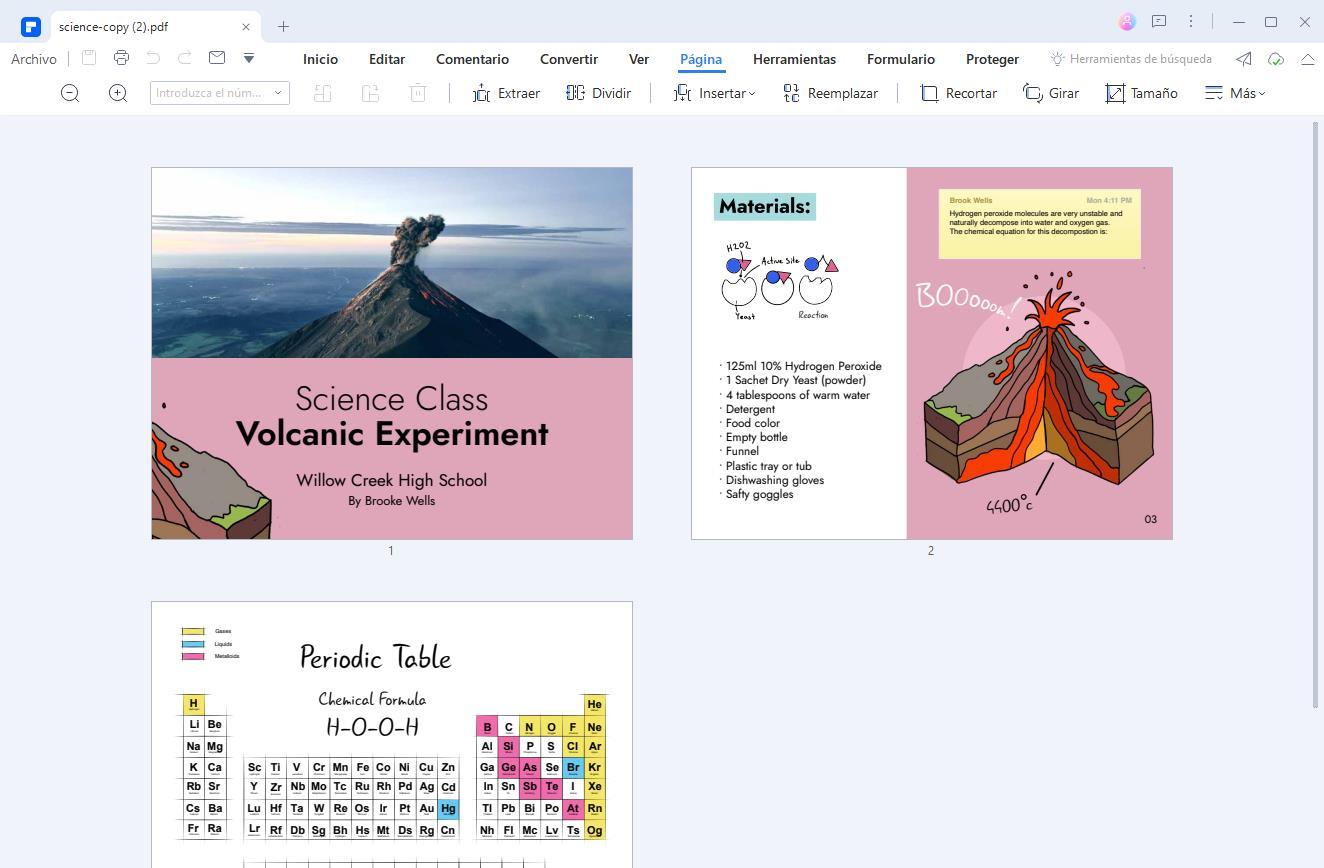Select the Extraer pages tool
Viewport: 1324px width, 868px height.
(506, 93)
